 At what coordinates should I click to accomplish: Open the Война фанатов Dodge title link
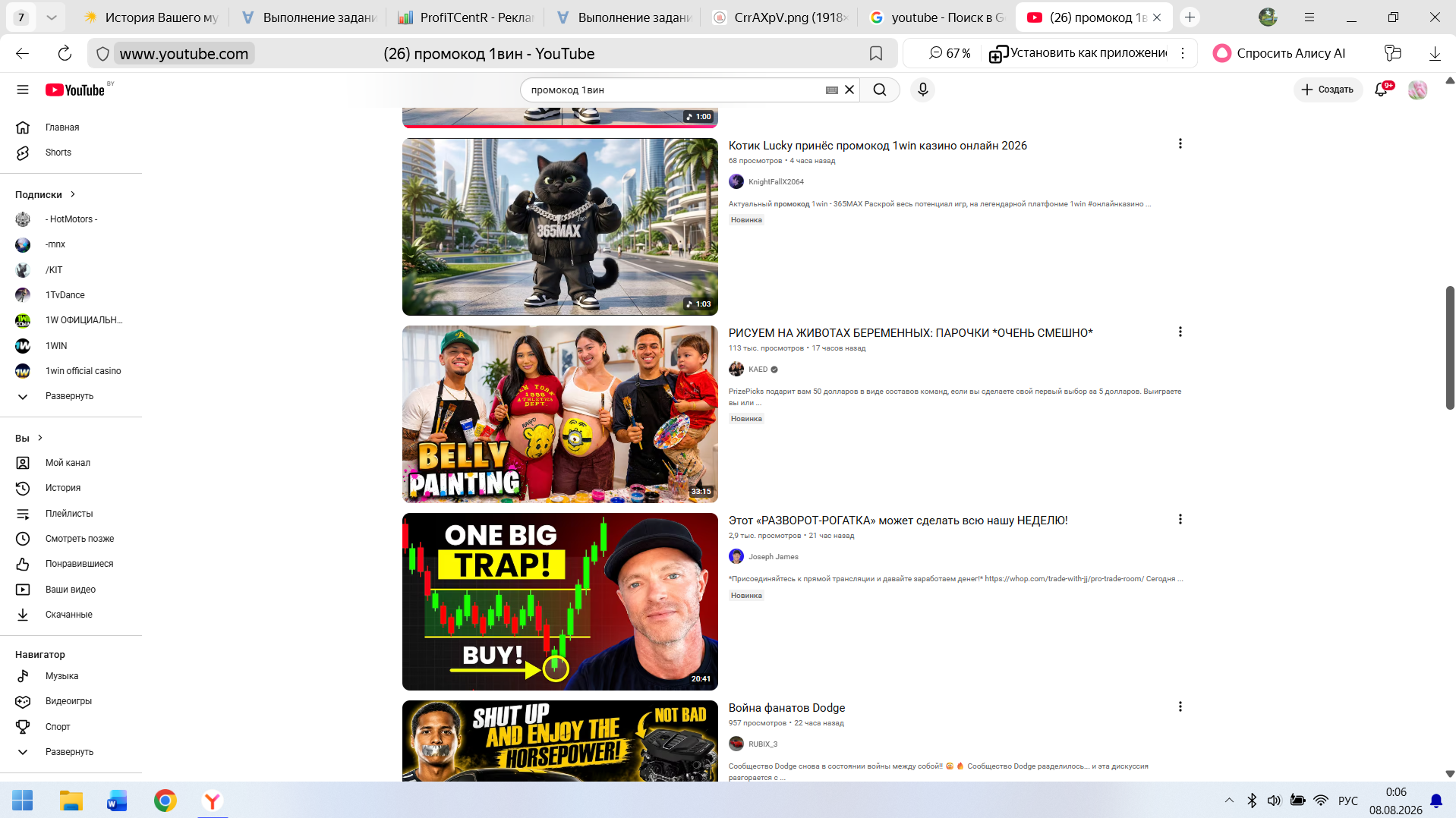(x=786, y=708)
